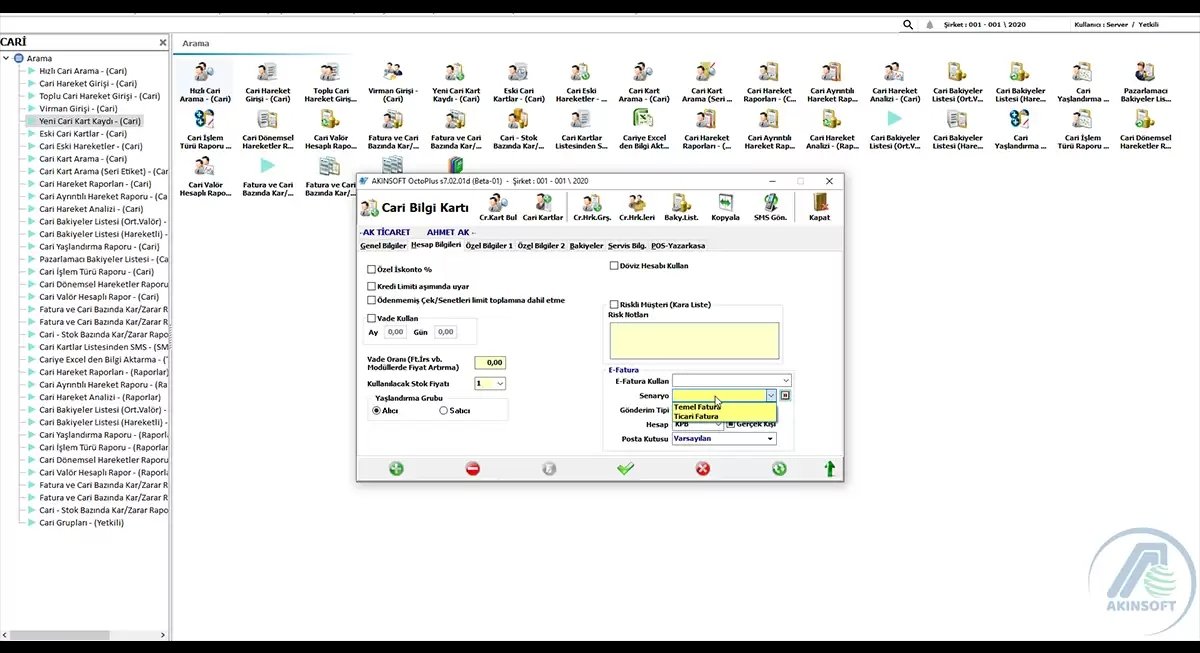Click the green plus add-record icon
The width and height of the screenshot is (1200, 653).
396,468
